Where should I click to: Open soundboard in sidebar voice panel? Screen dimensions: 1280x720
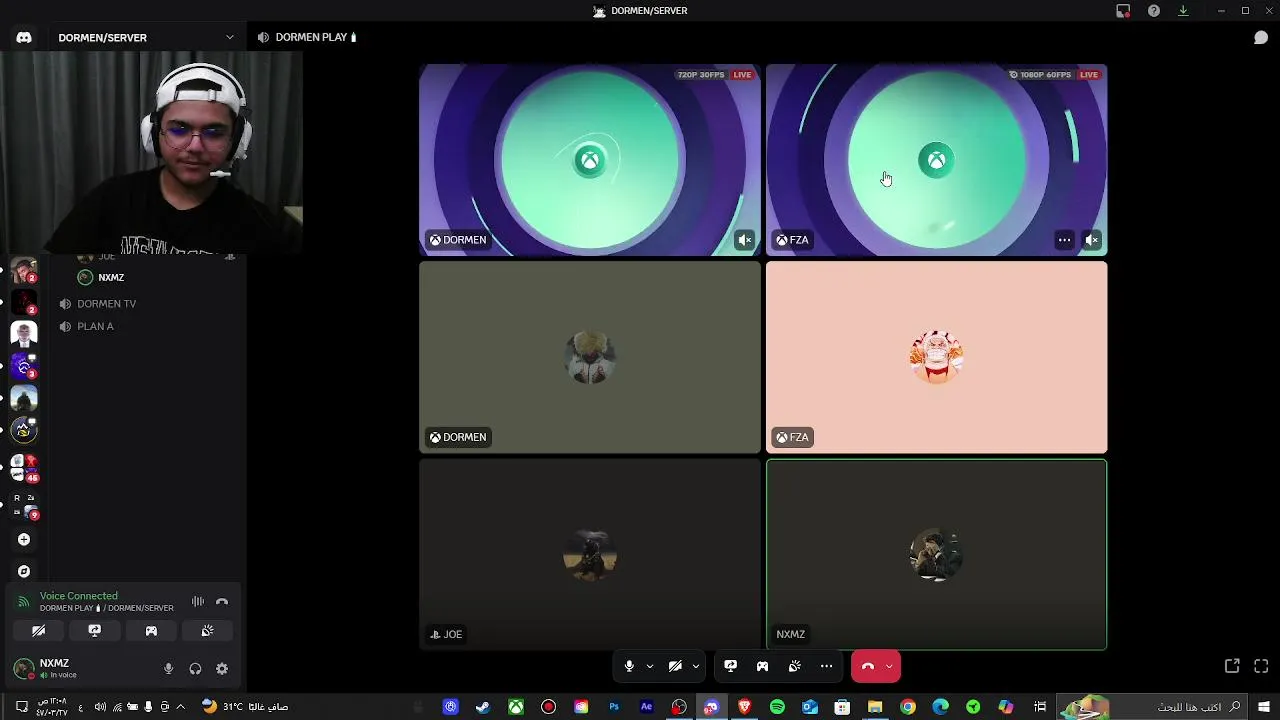click(207, 631)
